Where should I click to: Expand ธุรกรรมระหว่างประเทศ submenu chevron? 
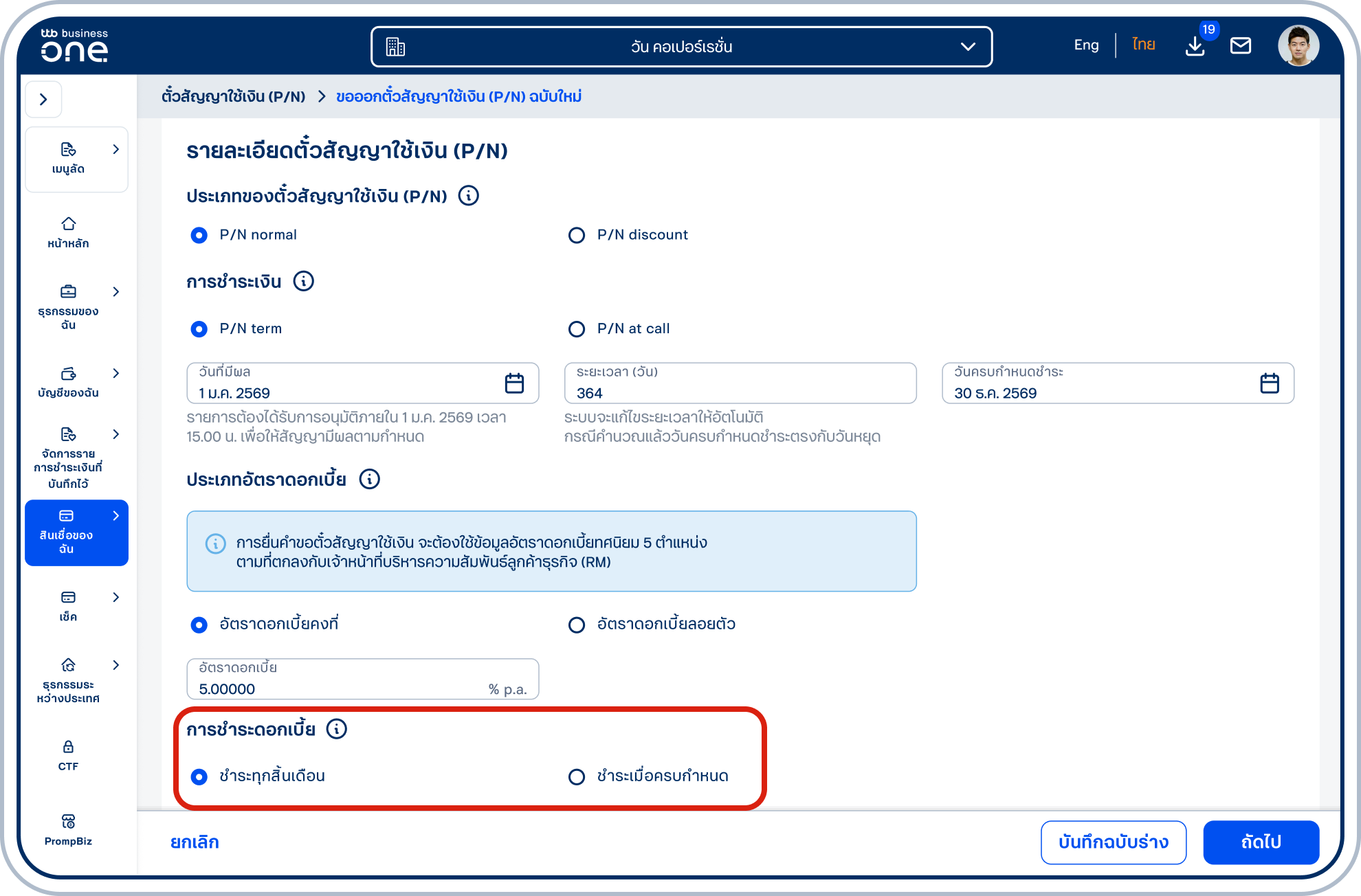[x=115, y=665]
